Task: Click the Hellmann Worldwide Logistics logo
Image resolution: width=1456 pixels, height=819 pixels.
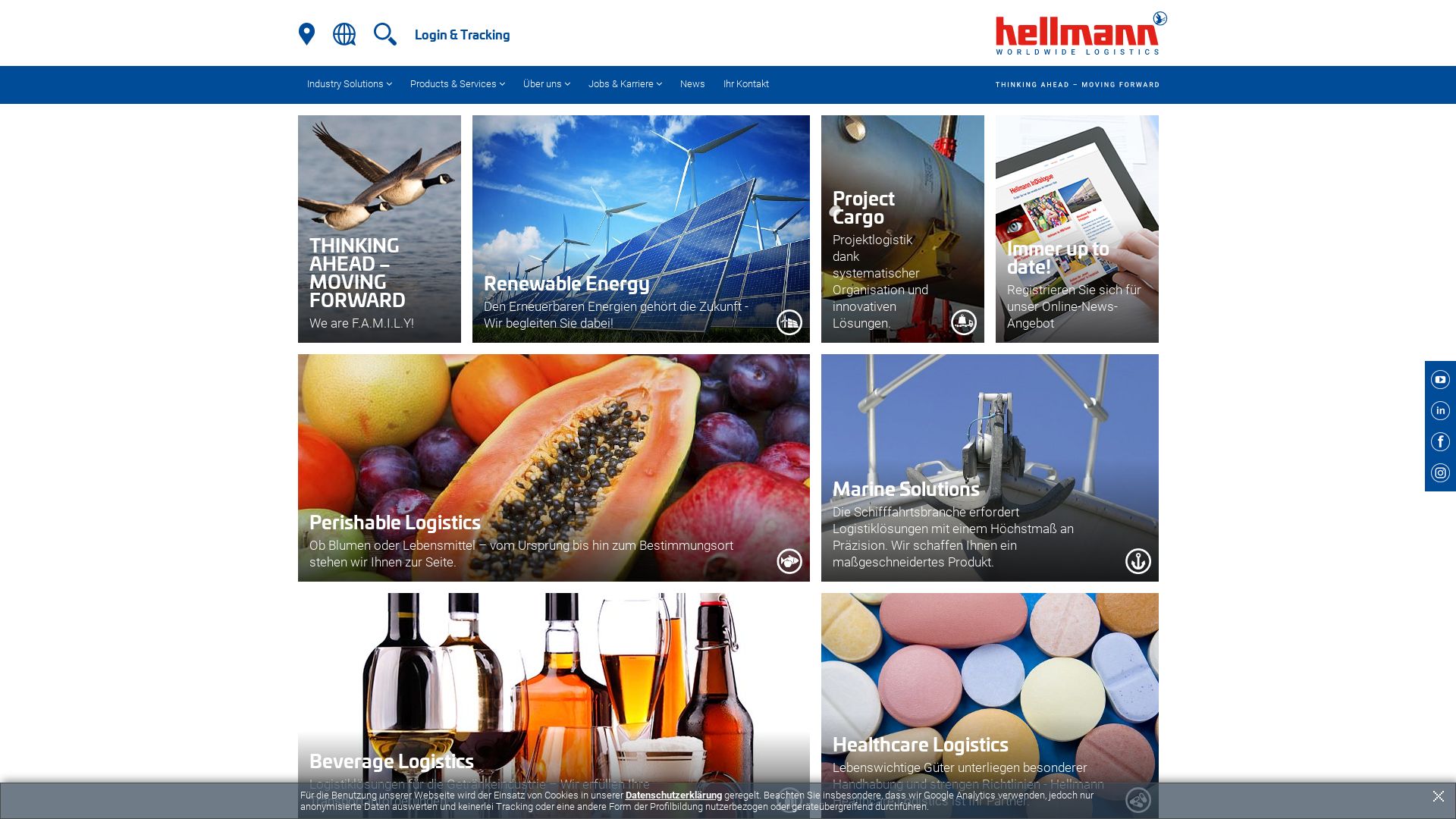Action: tap(1081, 34)
